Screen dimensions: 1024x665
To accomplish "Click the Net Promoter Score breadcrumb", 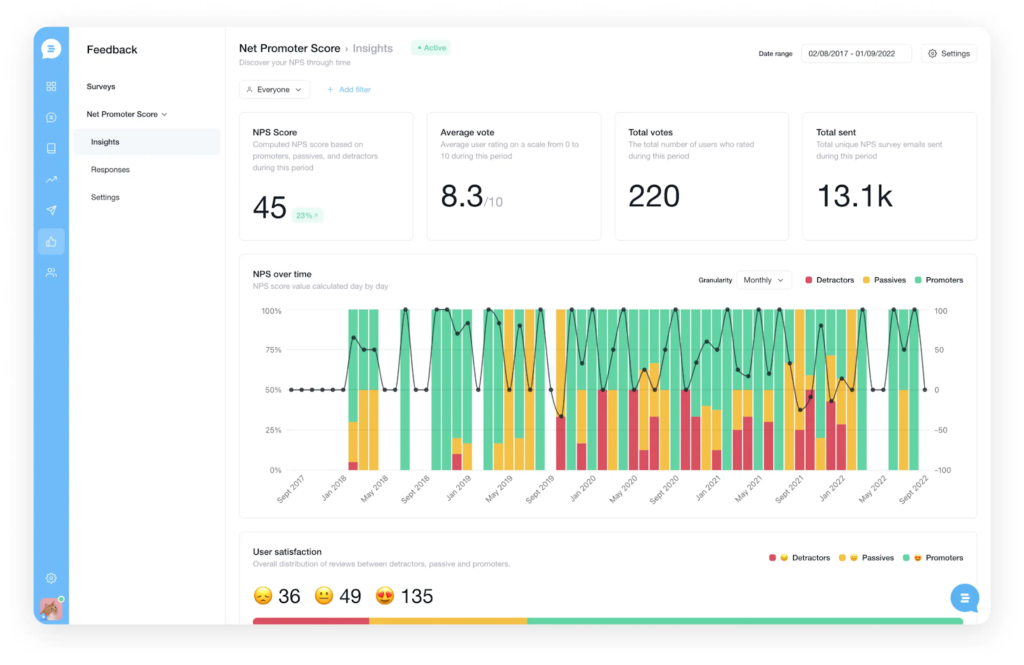I will point(289,48).
